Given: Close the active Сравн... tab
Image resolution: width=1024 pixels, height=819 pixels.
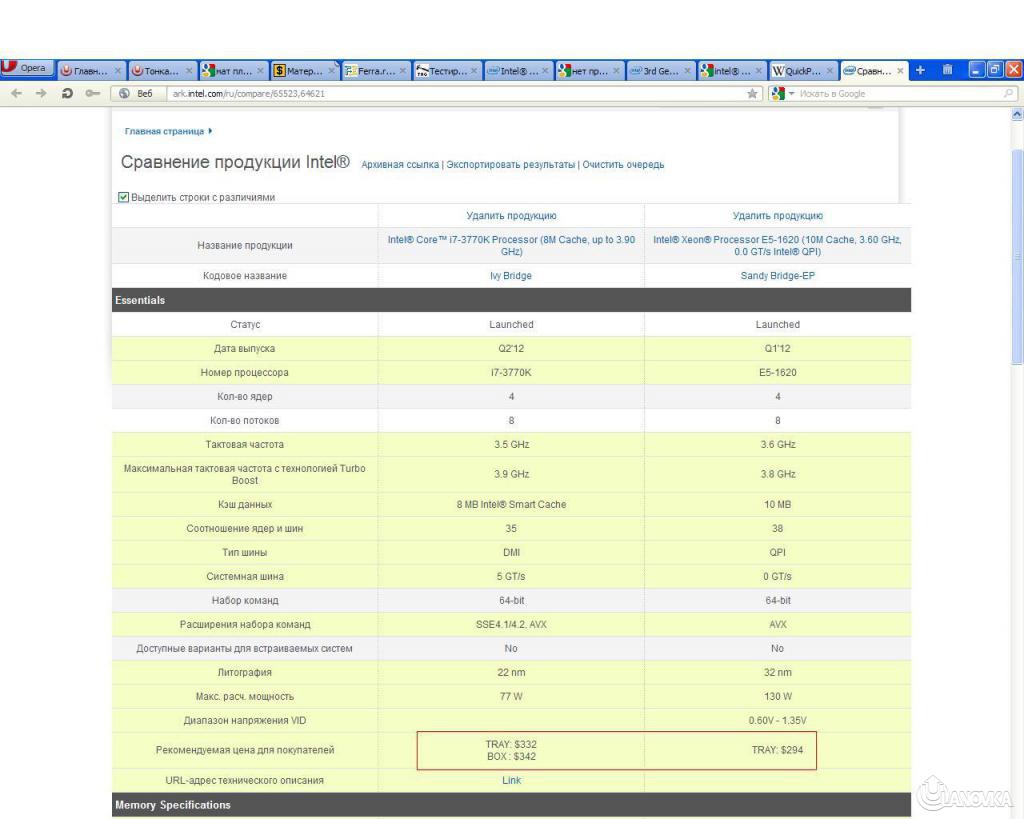Looking at the screenshot, I should coord(900,71).
